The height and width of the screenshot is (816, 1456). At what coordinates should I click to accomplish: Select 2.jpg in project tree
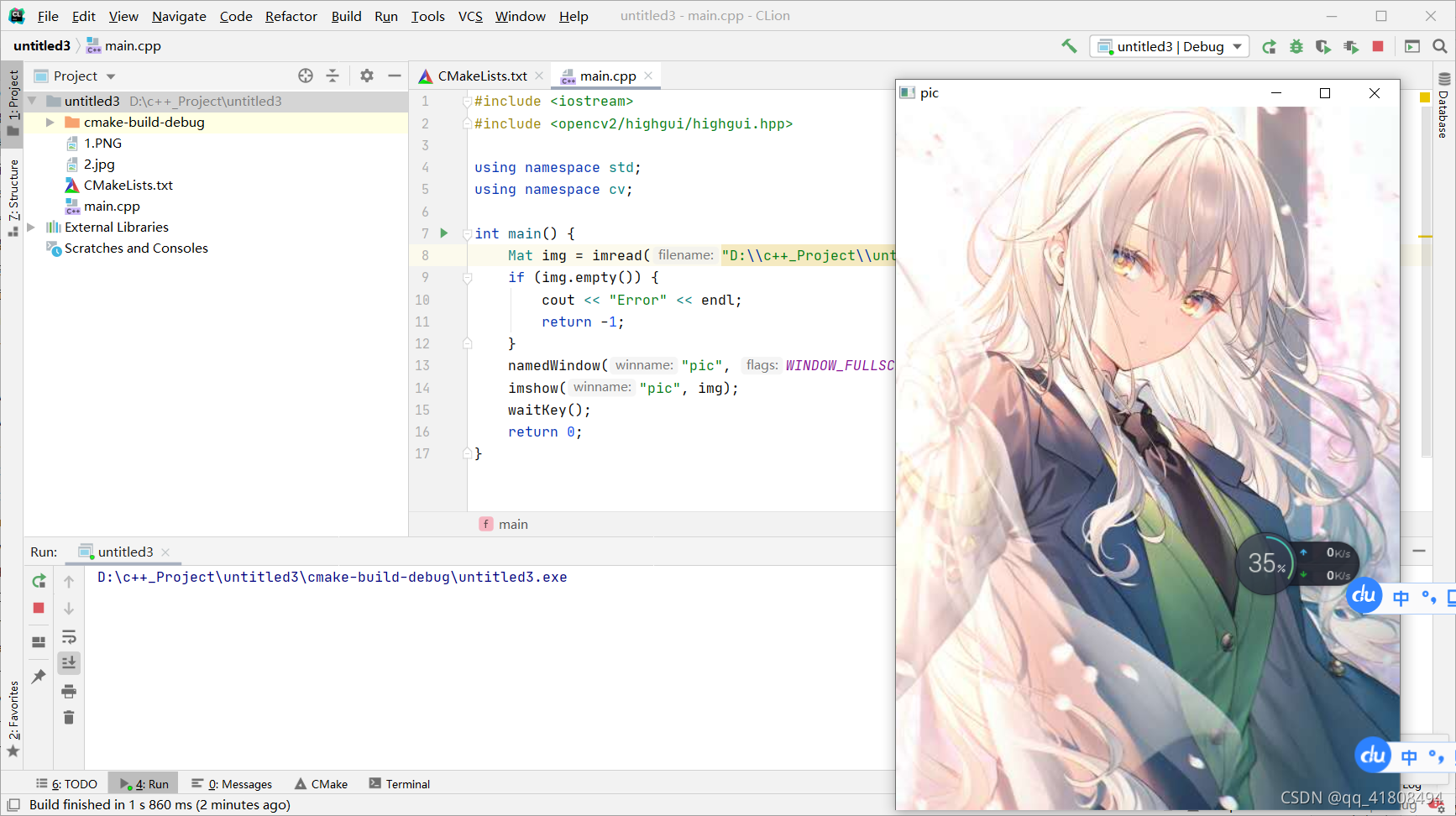pos(99,164)
